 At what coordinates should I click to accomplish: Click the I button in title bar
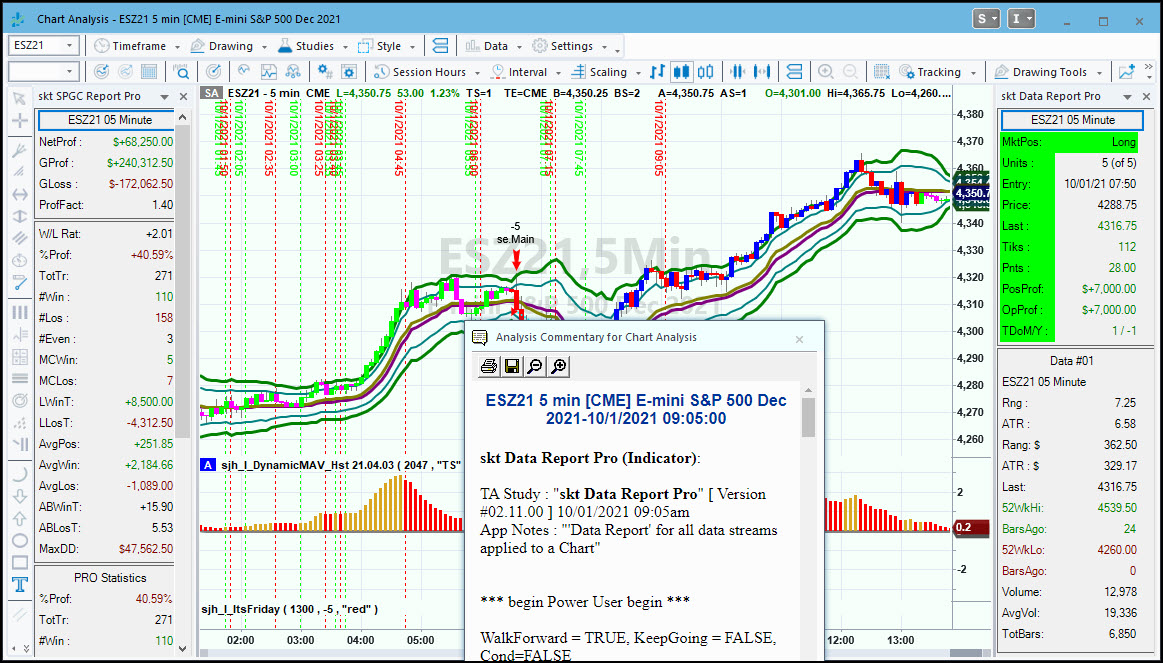(x=1021, y=19)
